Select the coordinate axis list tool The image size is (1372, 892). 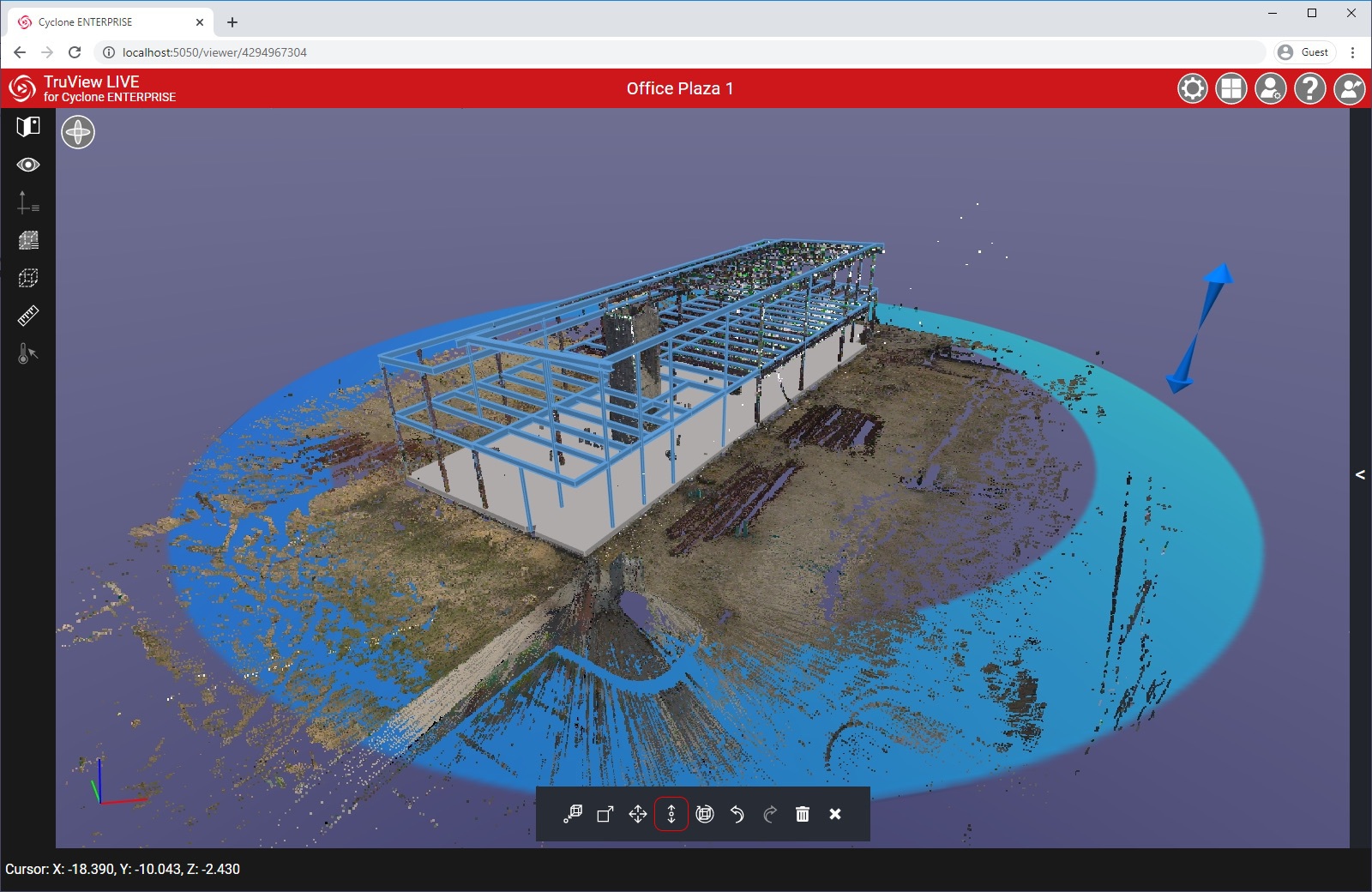coord(28,202)
